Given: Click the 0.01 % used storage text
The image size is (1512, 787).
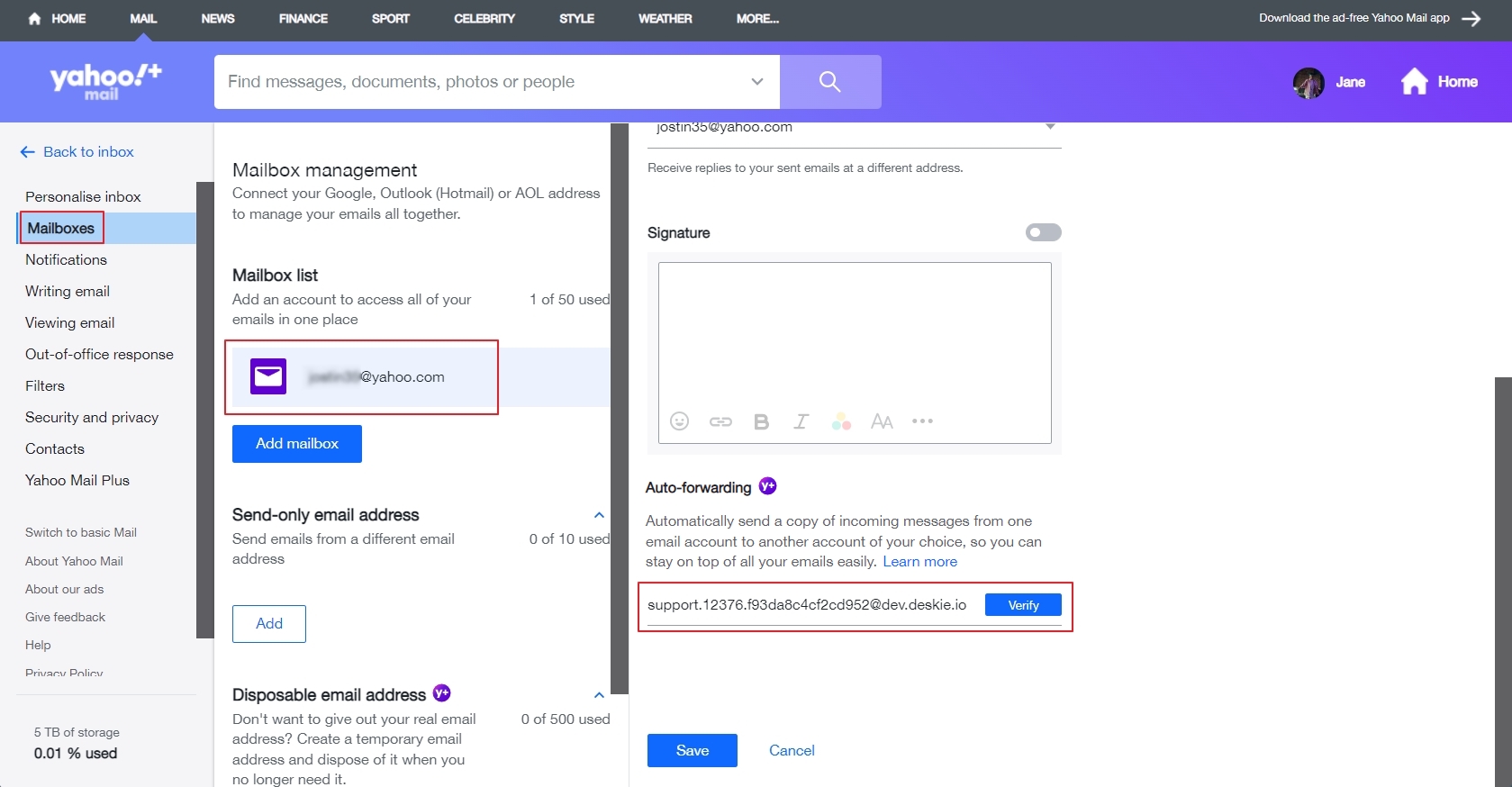Looking at the screenshot, I should [x=76, y=754].
